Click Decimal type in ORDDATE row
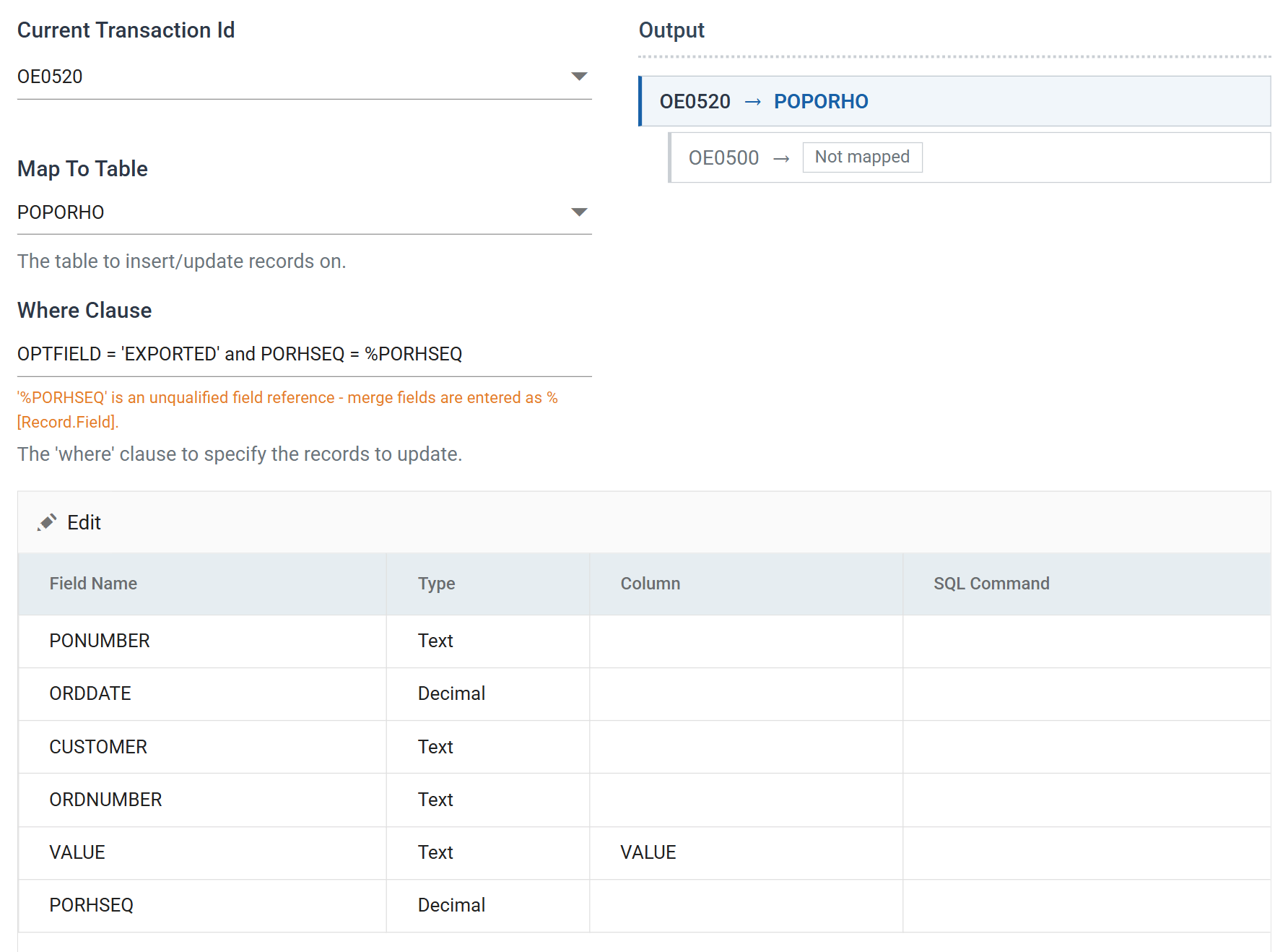 point(451,694)
